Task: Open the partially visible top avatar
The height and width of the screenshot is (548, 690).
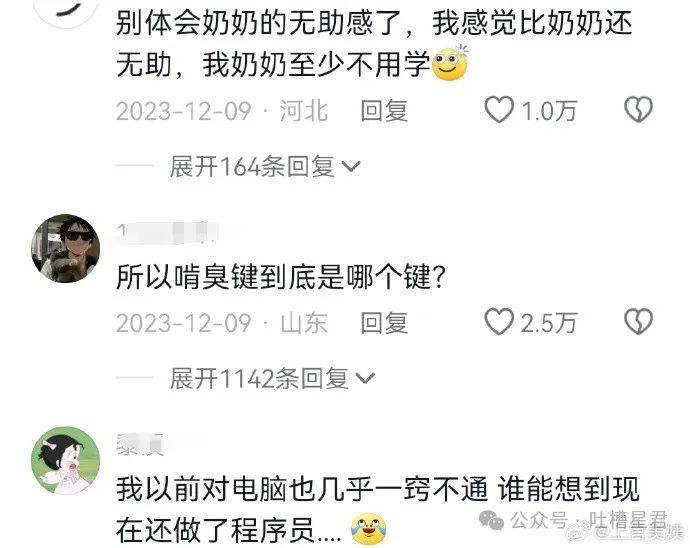Action: click(x=66, y=12)
